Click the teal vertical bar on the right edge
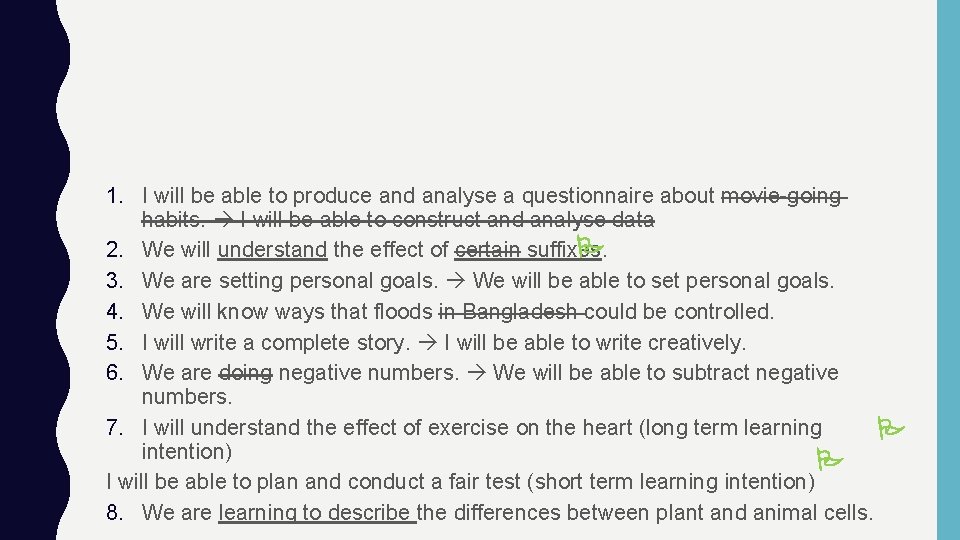This screenshot has width=960, height=540. (948, 270)
